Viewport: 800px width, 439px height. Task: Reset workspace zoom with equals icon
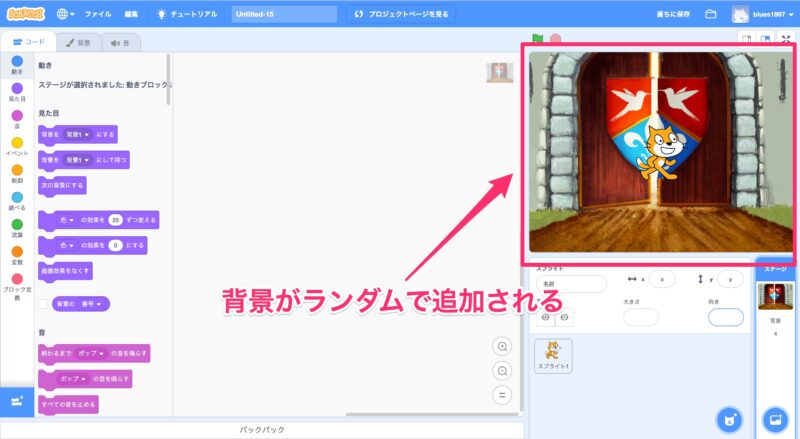503,394
